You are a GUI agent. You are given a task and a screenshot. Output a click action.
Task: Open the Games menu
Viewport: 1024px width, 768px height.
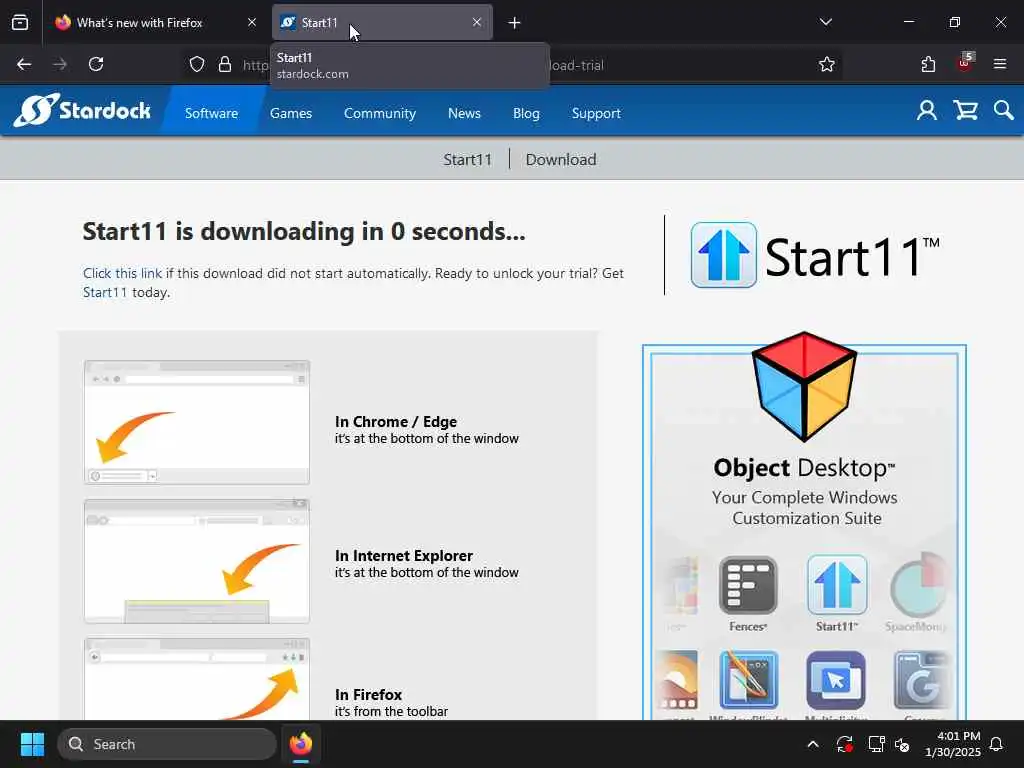[x=291, y=113]
